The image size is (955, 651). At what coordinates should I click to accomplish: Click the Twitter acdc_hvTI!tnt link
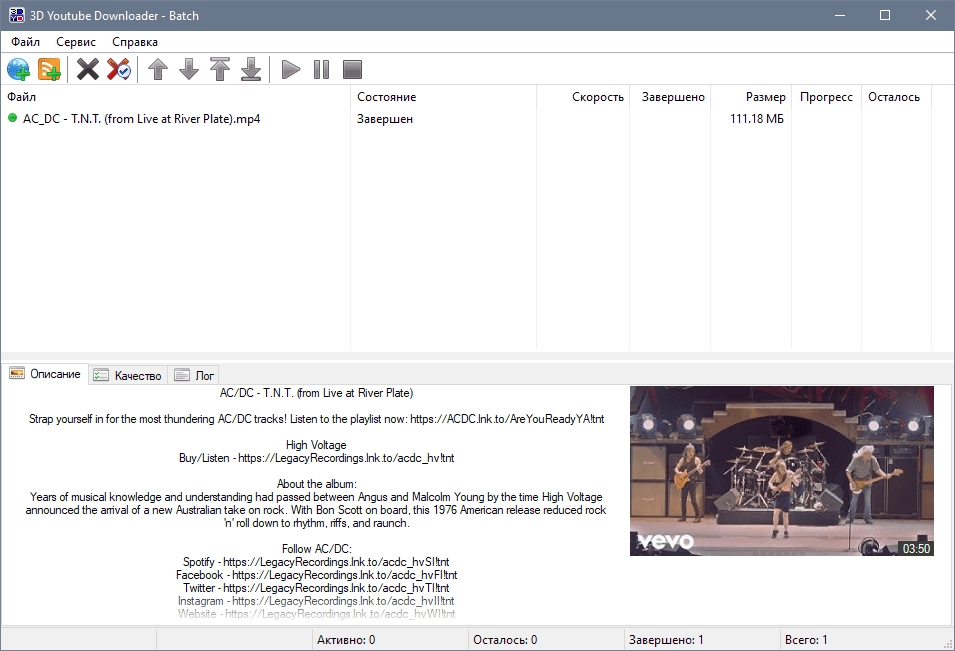(336, 588)
